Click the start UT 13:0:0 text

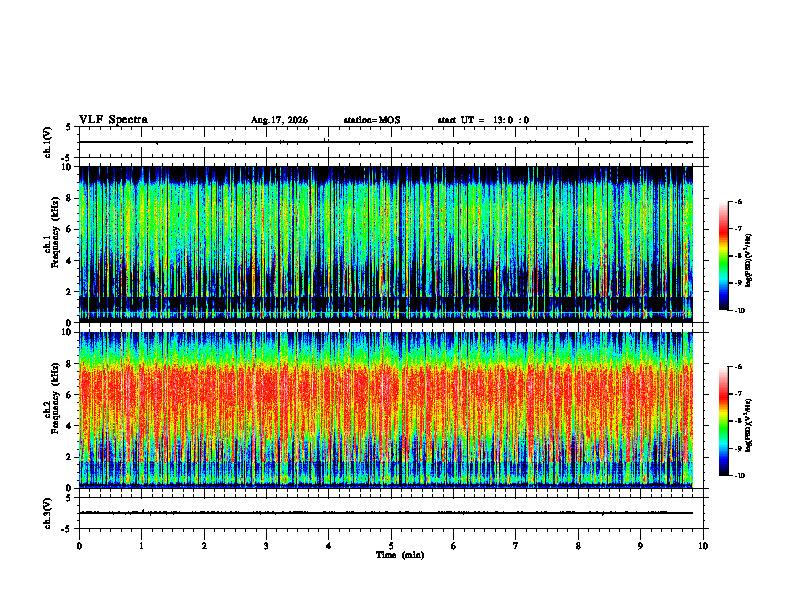483,120
